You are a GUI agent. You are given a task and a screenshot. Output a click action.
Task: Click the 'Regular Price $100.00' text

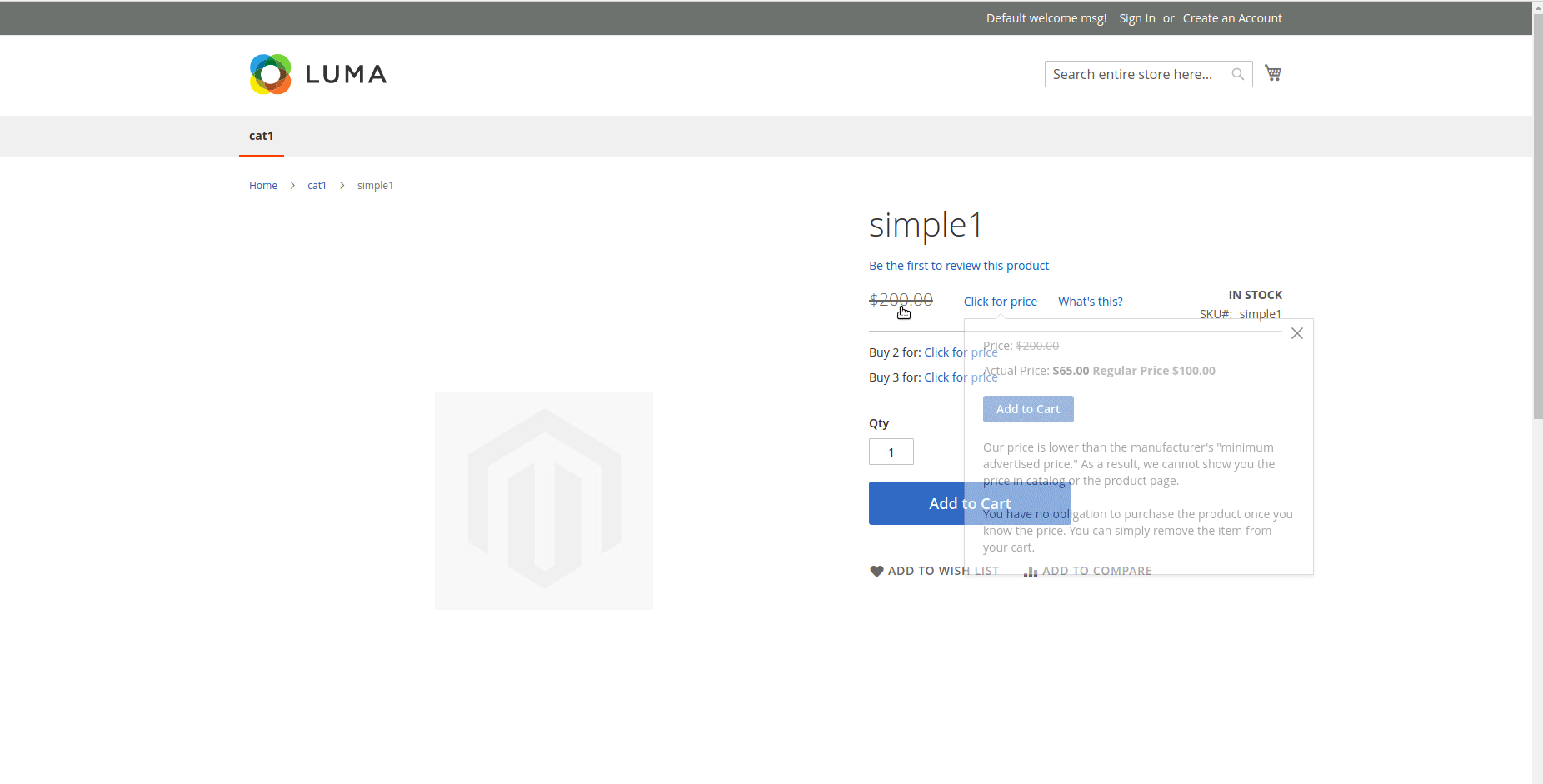click(1154, 371)
